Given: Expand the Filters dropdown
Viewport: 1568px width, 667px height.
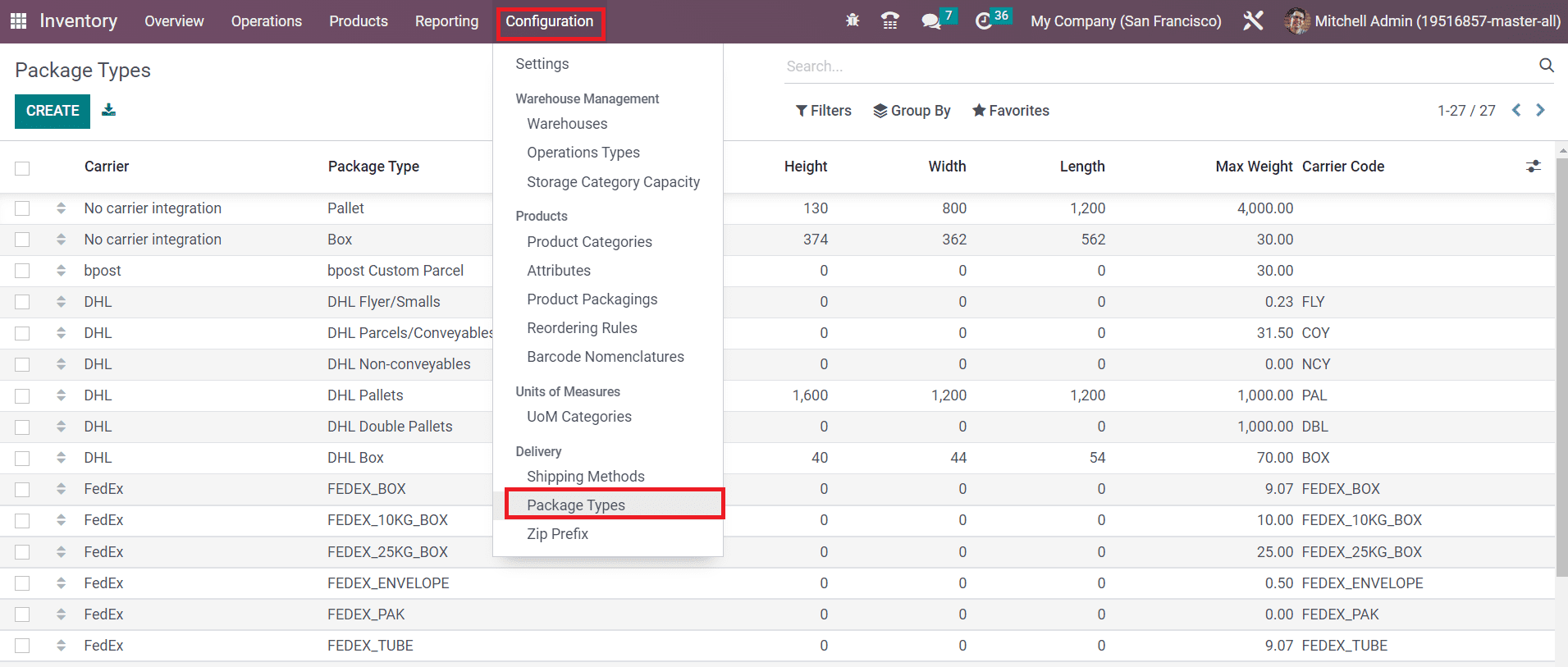Looking at the screenshot, I should point(823,111).
